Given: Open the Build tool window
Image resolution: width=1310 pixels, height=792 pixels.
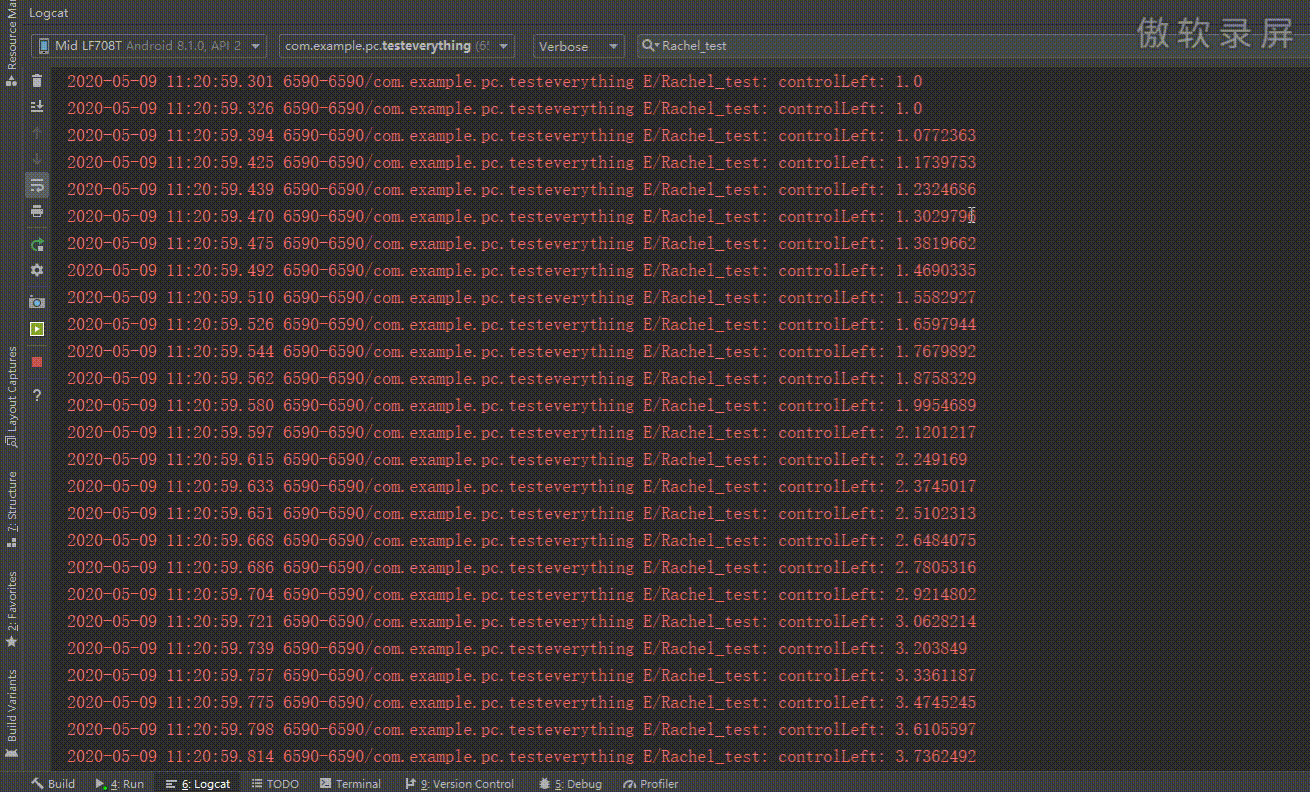Looking at the screenshot, I should pyautogui.click(x=53, y=784).
